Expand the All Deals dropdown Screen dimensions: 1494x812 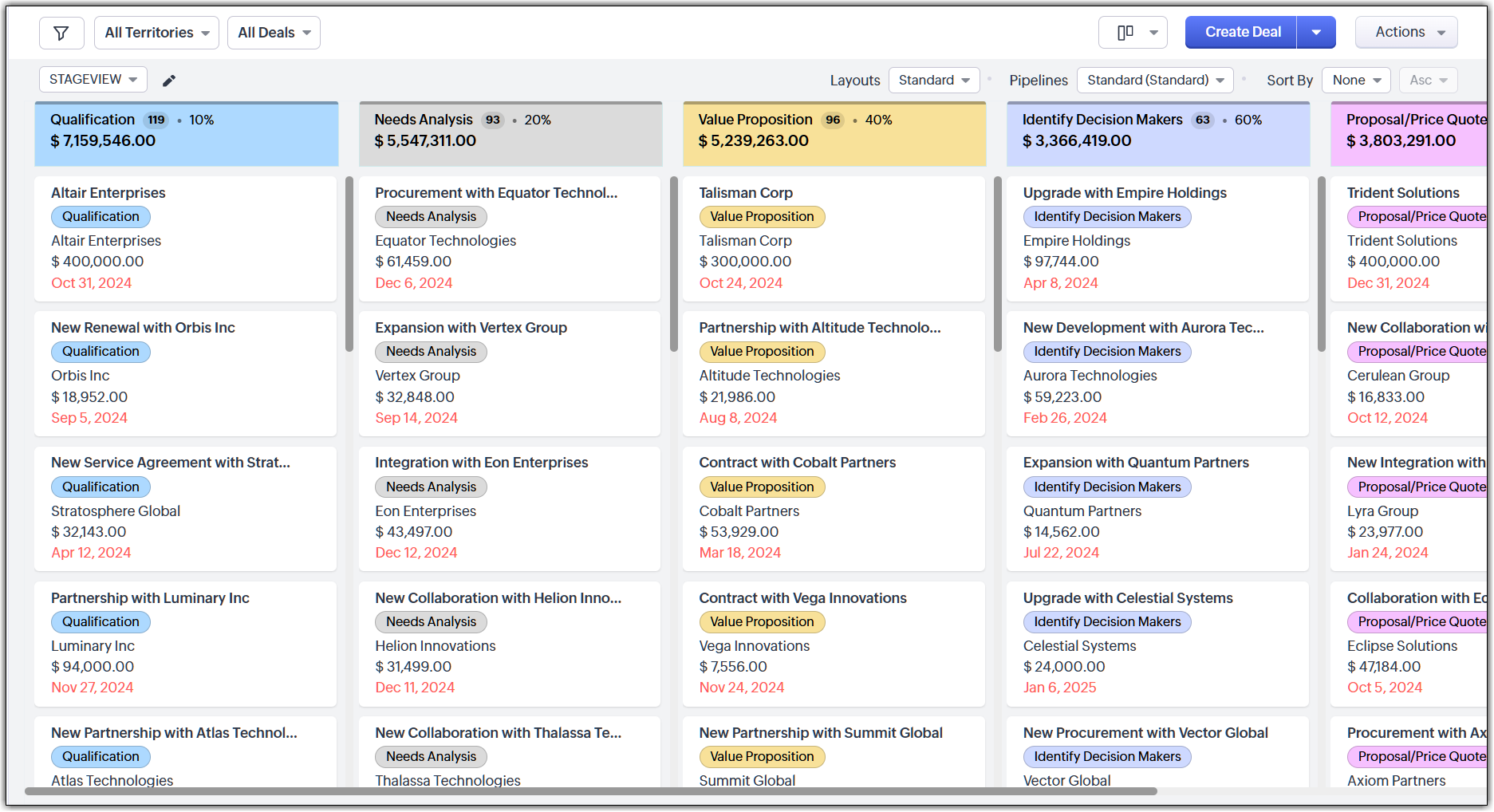click(x=274, y=33)
